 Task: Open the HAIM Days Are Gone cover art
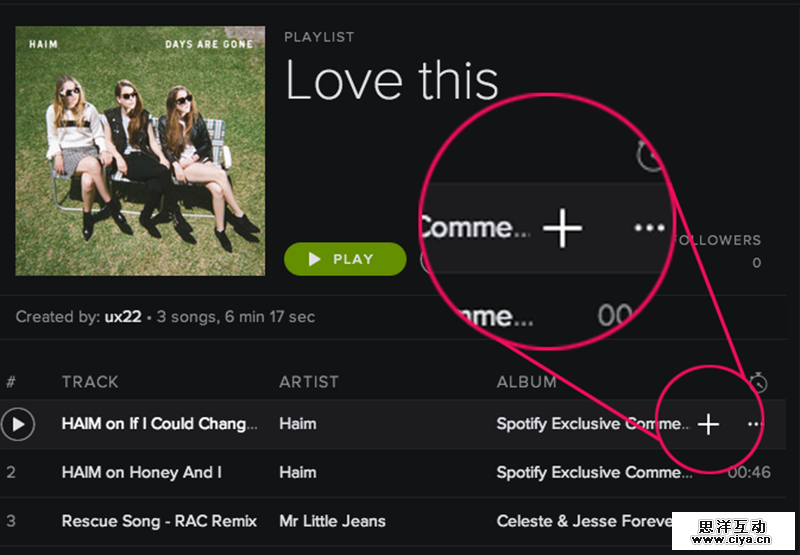click(140, 151)
